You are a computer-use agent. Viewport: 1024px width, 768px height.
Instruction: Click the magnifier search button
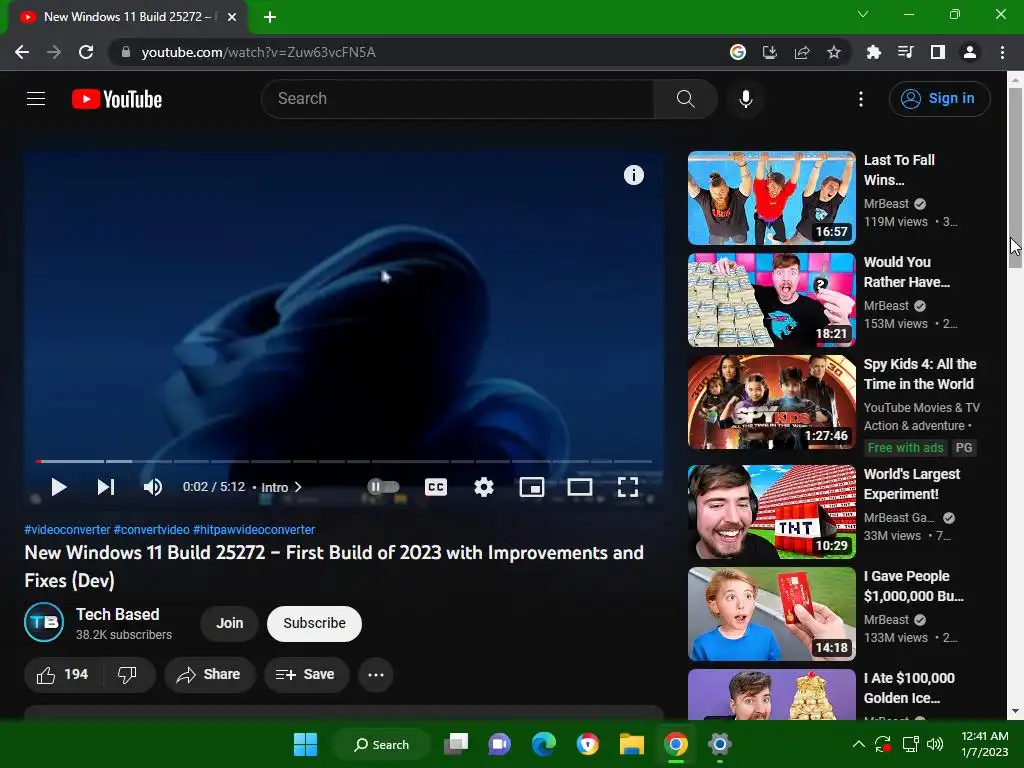pos(685,99)
